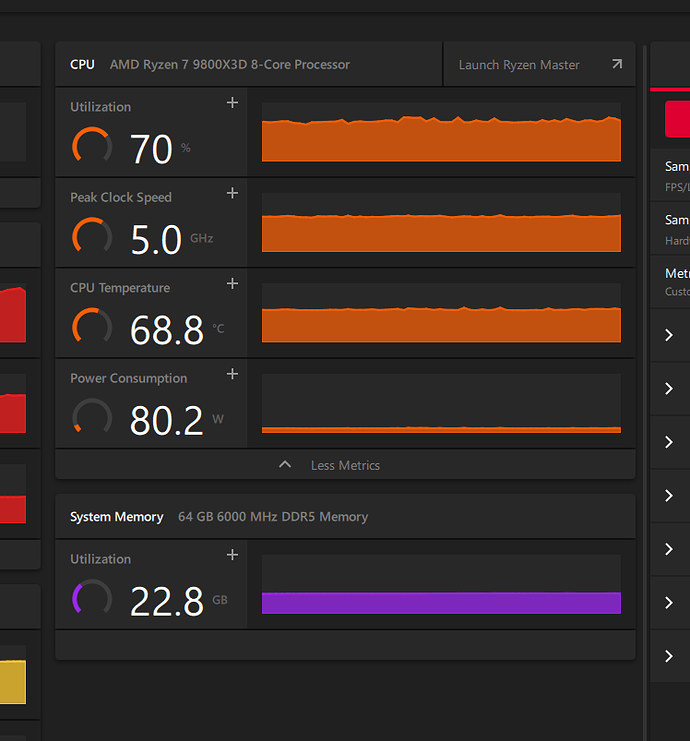The height and width of the screenshot is (741, 690).
Task: Click the plus icon beside CPU Utilization
Action: point(232,103)
